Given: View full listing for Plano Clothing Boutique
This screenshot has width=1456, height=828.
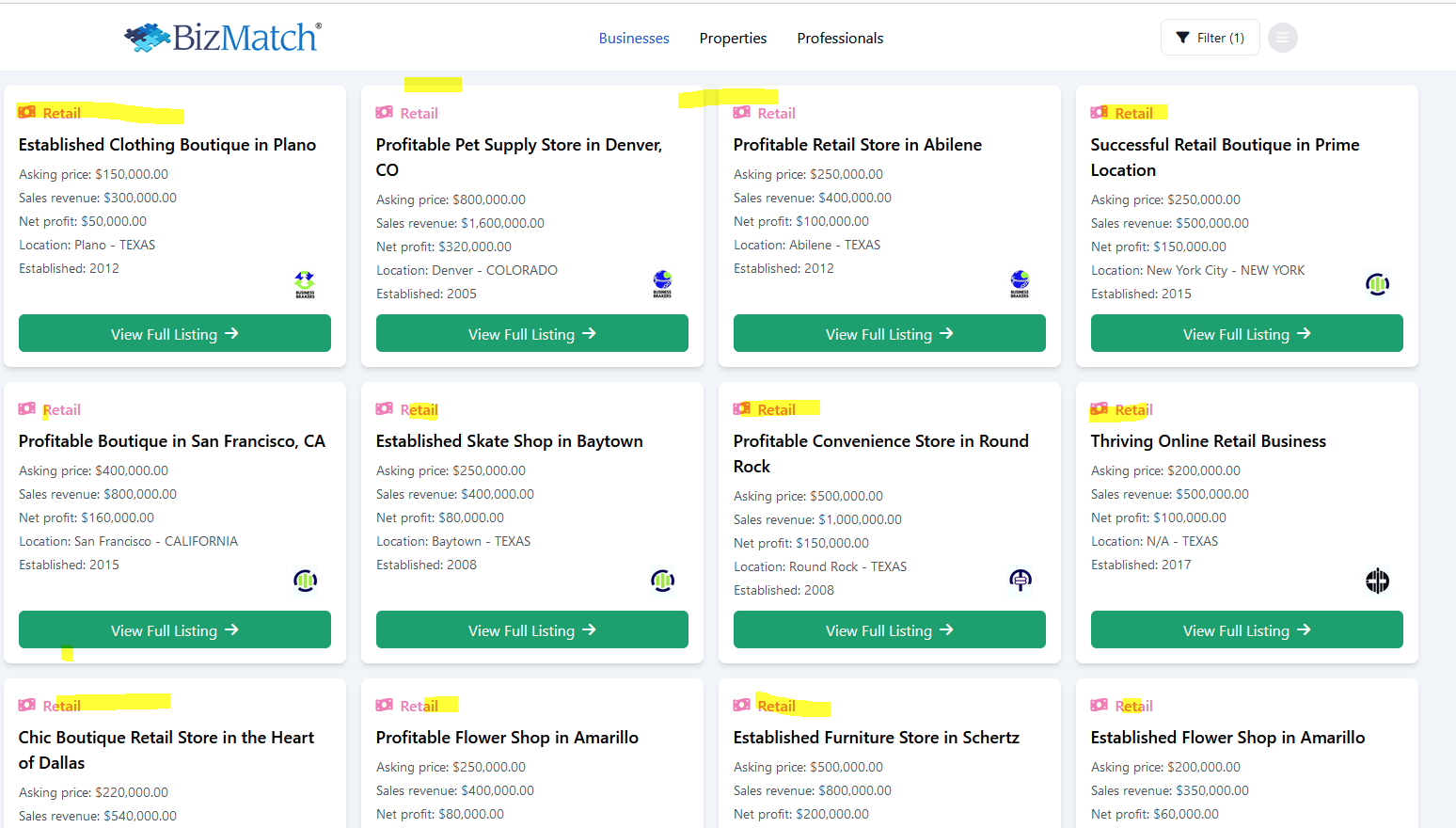Looking at the screenshot, I should (175, 334).
